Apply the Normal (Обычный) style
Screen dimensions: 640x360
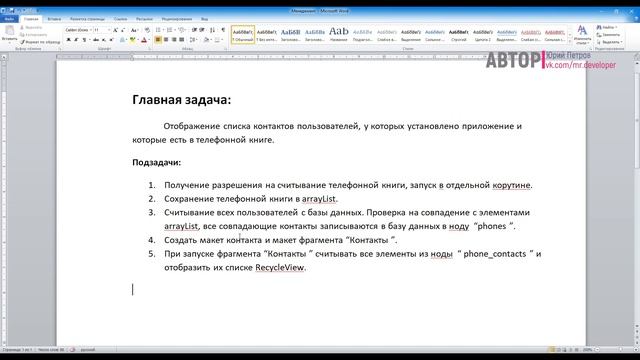pos(243,35)
